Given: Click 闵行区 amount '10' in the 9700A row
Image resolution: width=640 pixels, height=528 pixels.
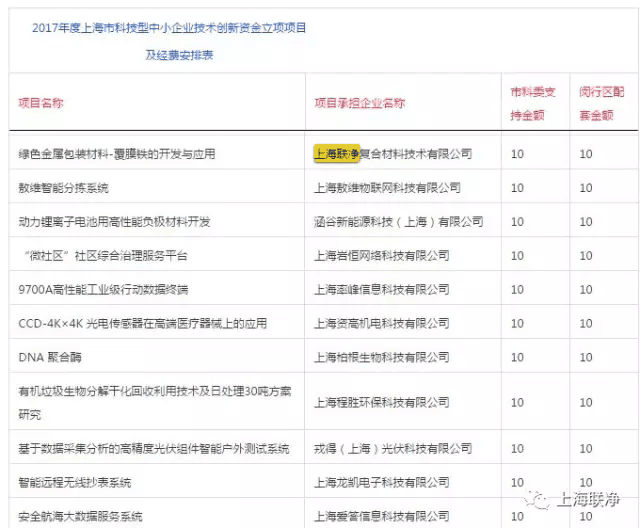Looking at the screenshot, I should pyautogui.click(x=586, y=289).
